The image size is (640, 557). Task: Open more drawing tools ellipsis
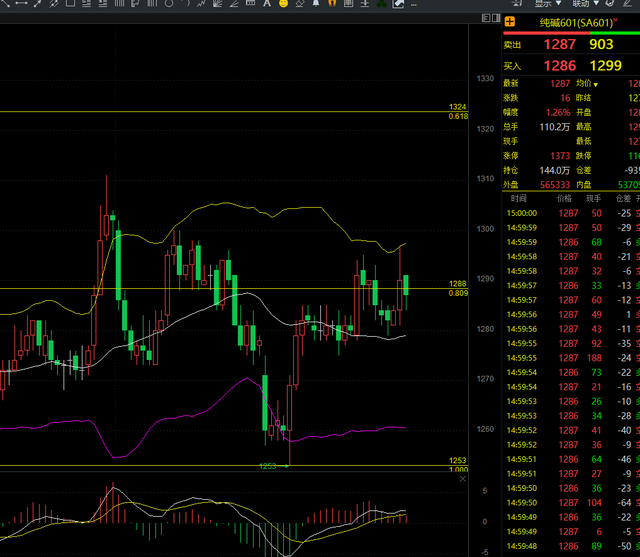coord(414,5)
